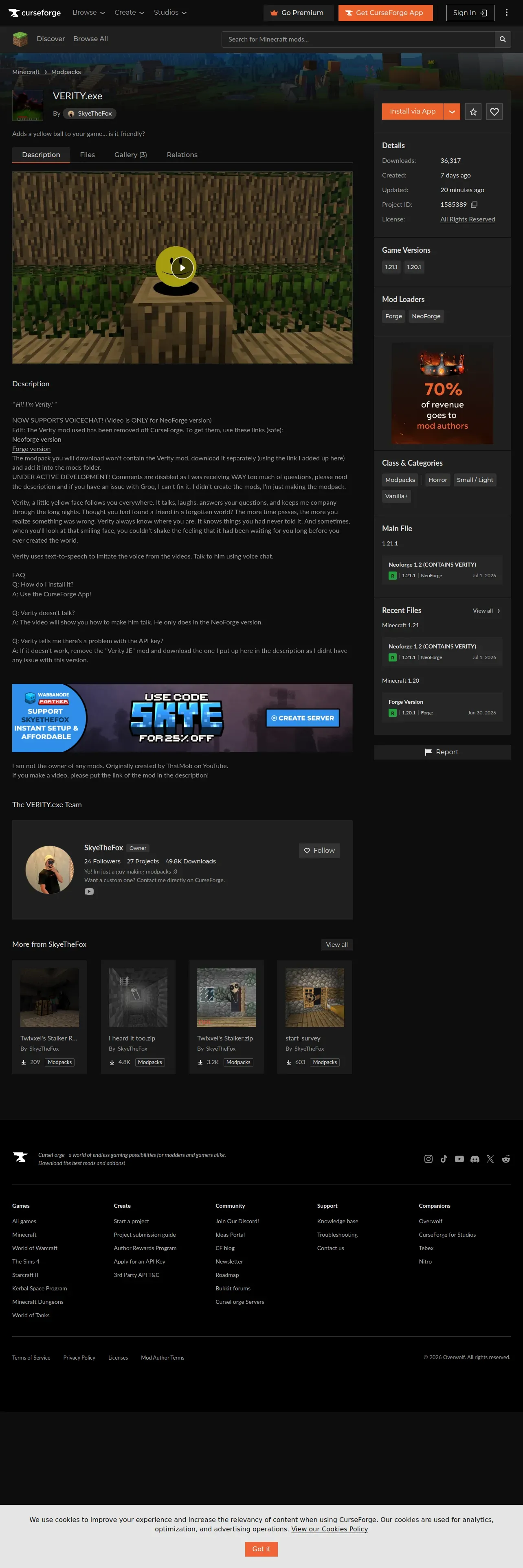Open CurseForge Instagram page

point(429,1159)
